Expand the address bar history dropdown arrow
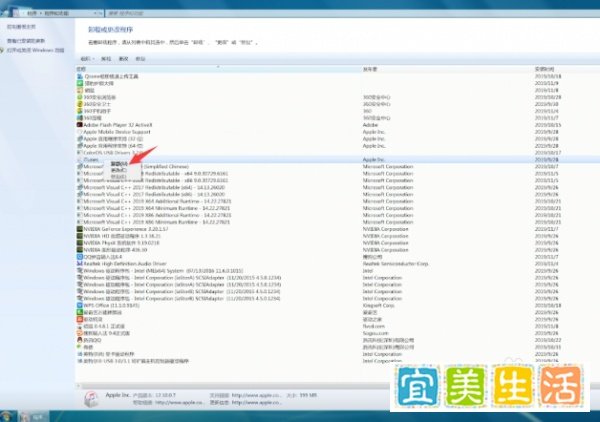The height and width of the screenshot is (422, 600). click(x=95, y=13)
